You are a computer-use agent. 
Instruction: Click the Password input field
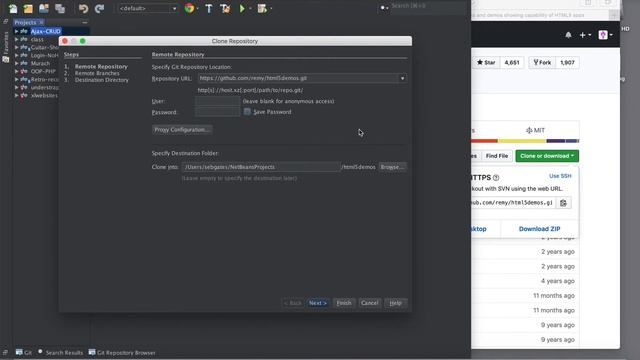(218, 112)
